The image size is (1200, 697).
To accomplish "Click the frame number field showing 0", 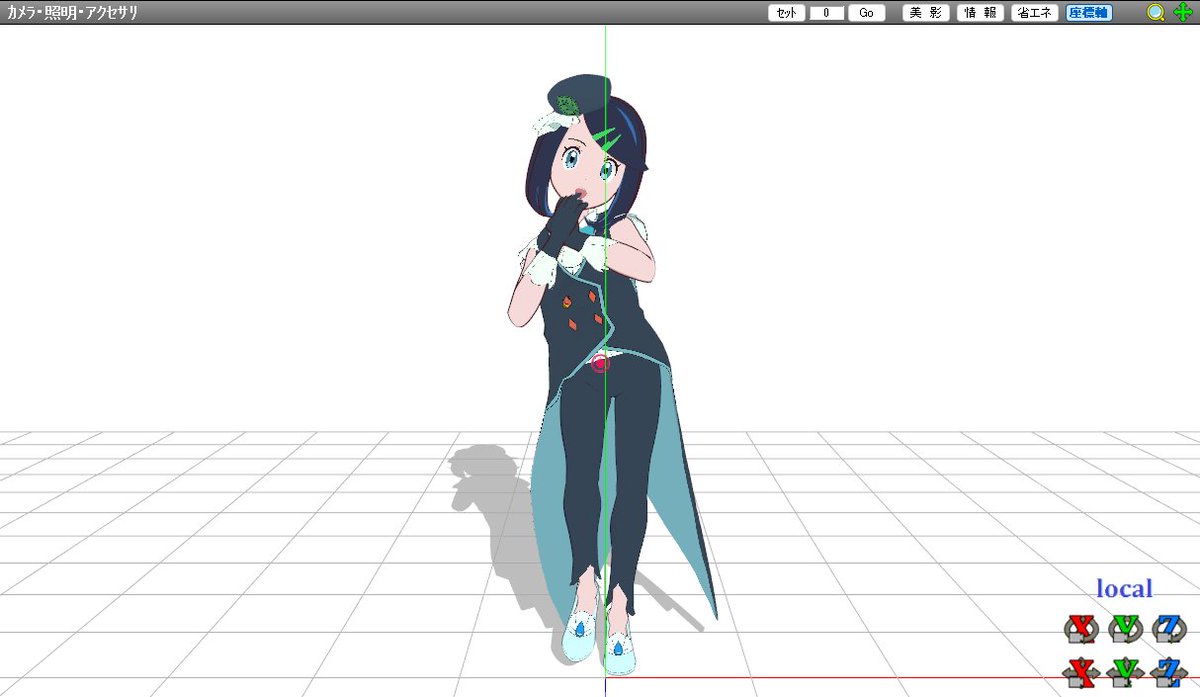I will coord(827,13).
